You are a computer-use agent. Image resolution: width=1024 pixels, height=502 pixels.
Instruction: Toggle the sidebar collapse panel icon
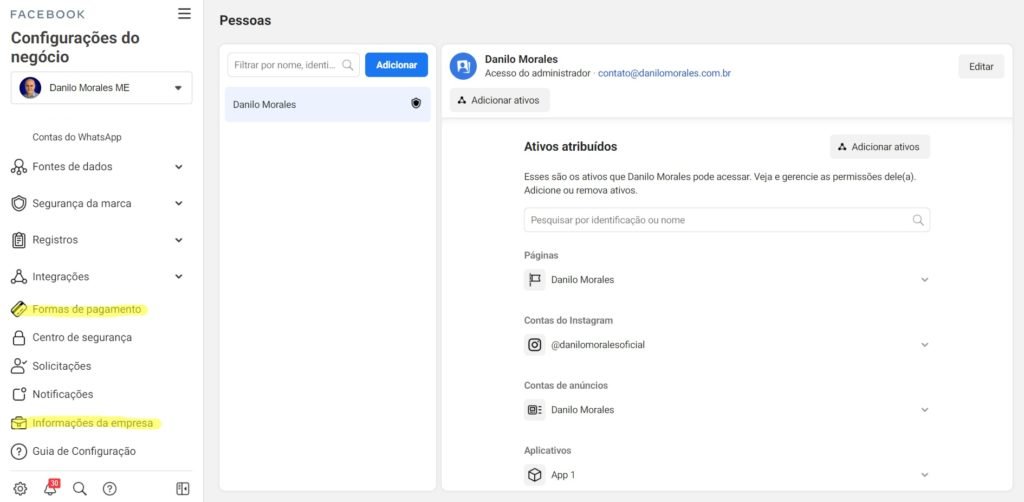[182, 489]
